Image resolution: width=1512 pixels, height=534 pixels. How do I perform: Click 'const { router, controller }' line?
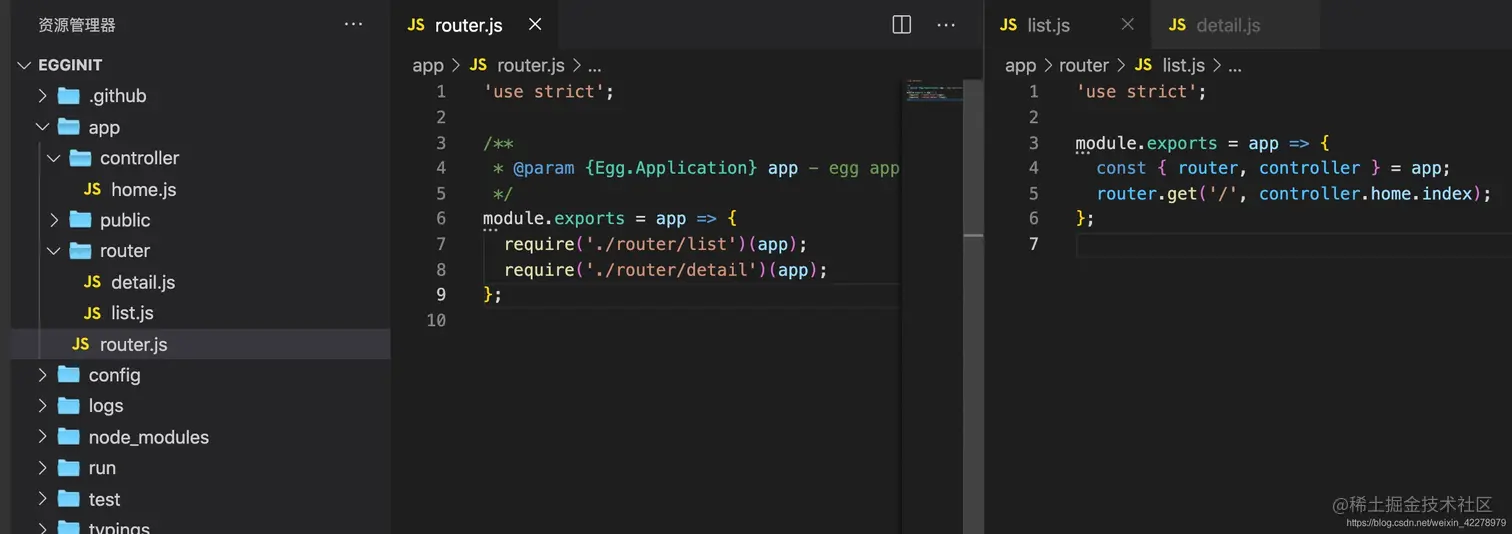tap(1273, 168)
